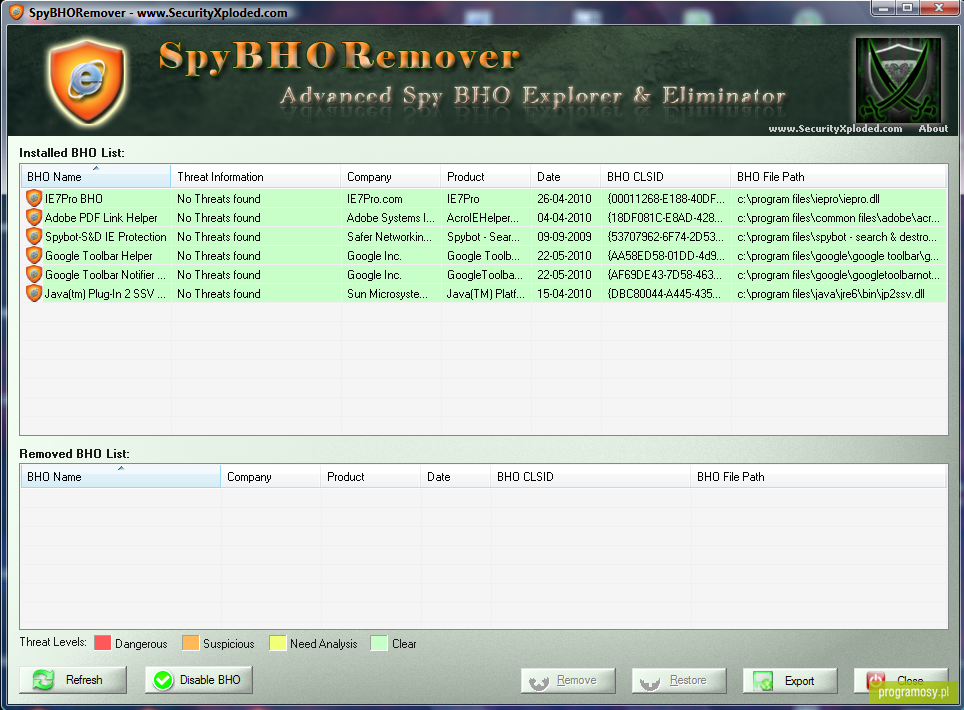Click CLSID {DBC80044-A445-435... cell
964x710 pixels.
pyautogui.click(x=664, y=294)
